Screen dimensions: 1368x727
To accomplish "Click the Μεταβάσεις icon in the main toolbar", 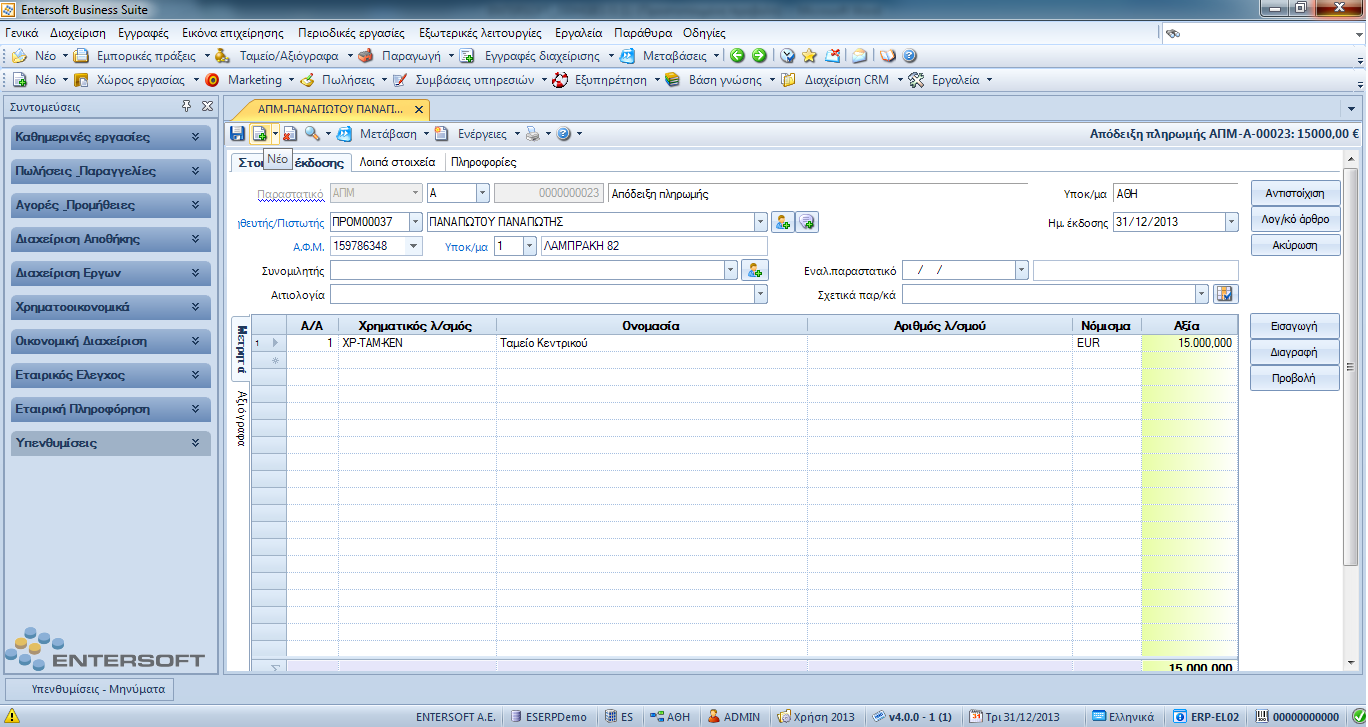I will (x=628, y=56).
